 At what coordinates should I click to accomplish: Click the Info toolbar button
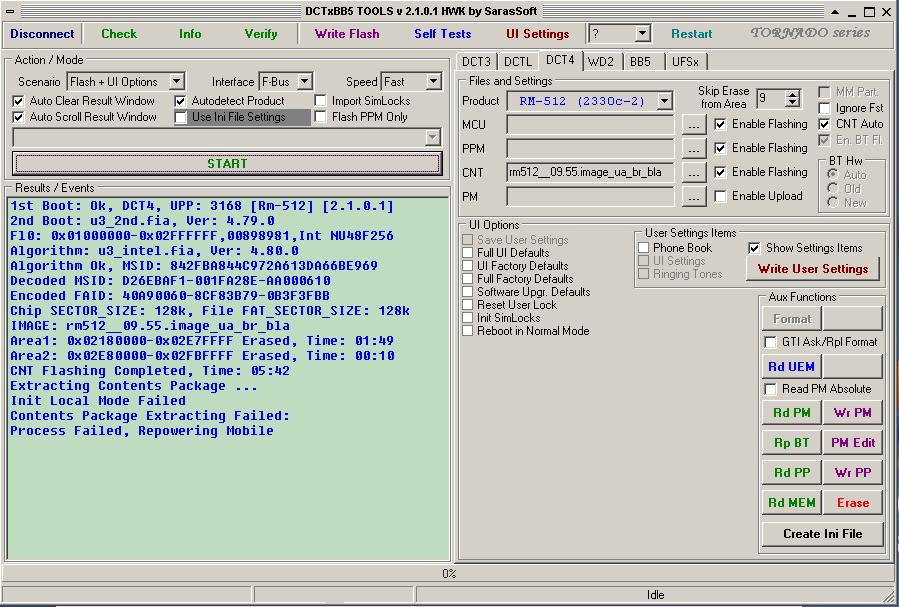[190, 34]
